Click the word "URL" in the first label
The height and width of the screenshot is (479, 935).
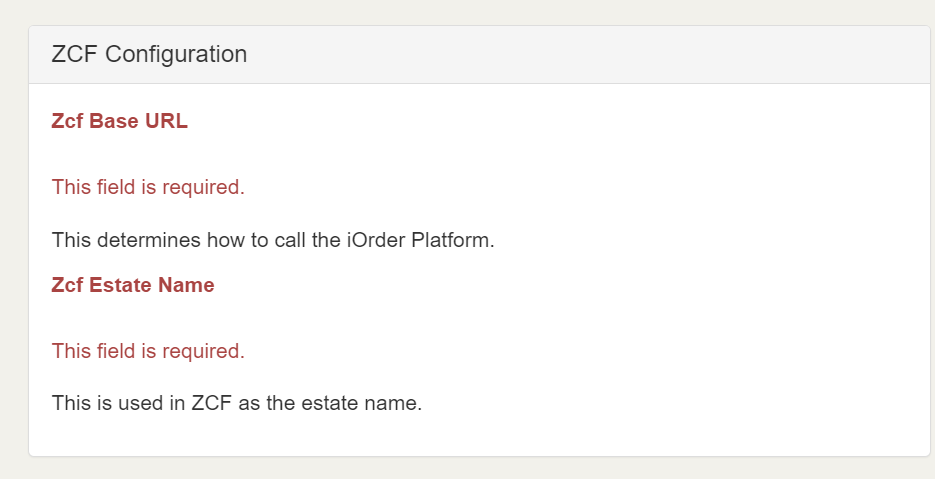pos(164,121)
